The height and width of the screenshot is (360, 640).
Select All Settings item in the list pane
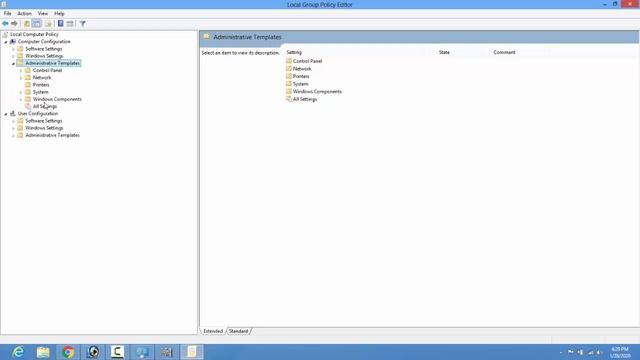[304, 99]
